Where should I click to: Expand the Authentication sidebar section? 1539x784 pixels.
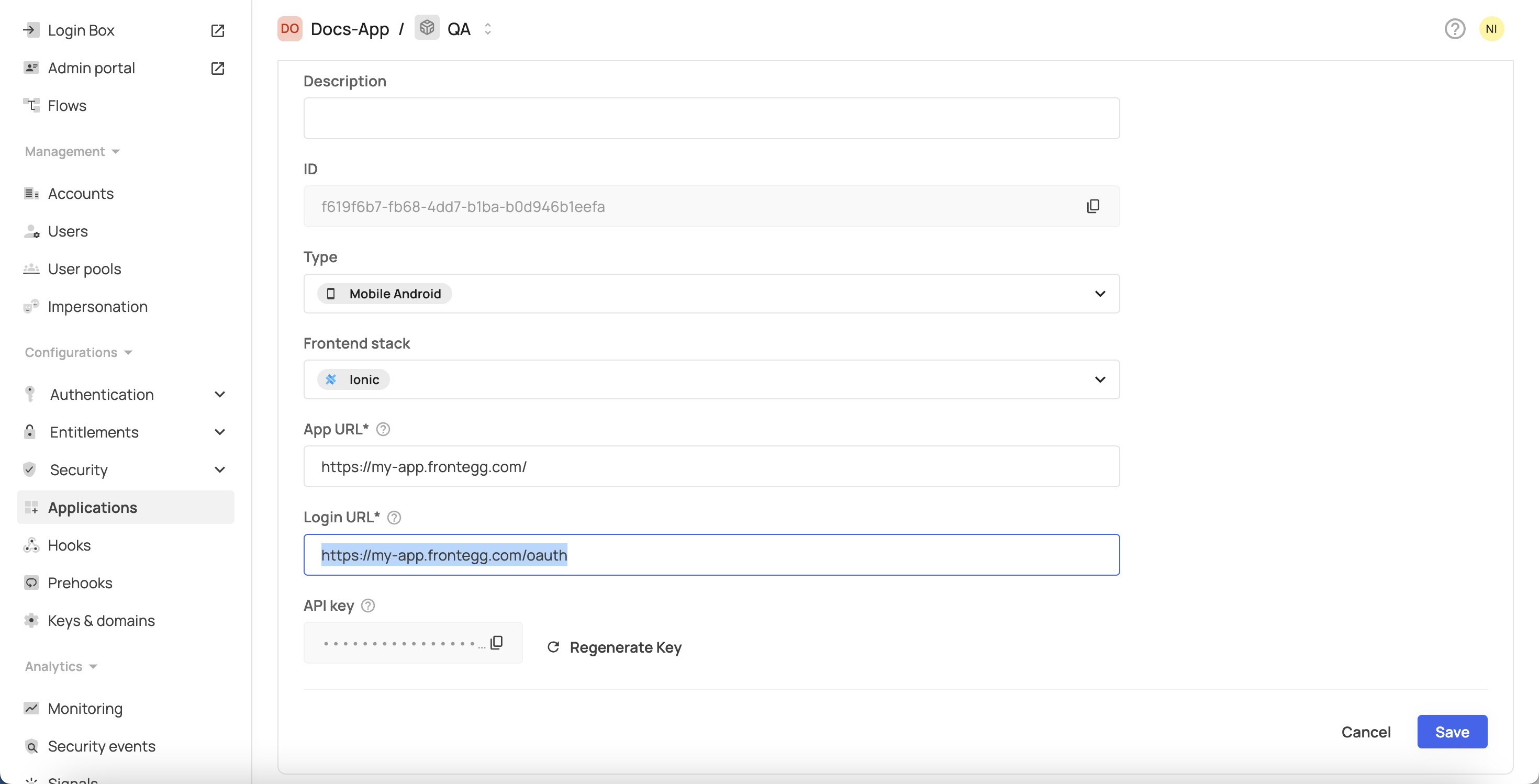click(219, 394)
